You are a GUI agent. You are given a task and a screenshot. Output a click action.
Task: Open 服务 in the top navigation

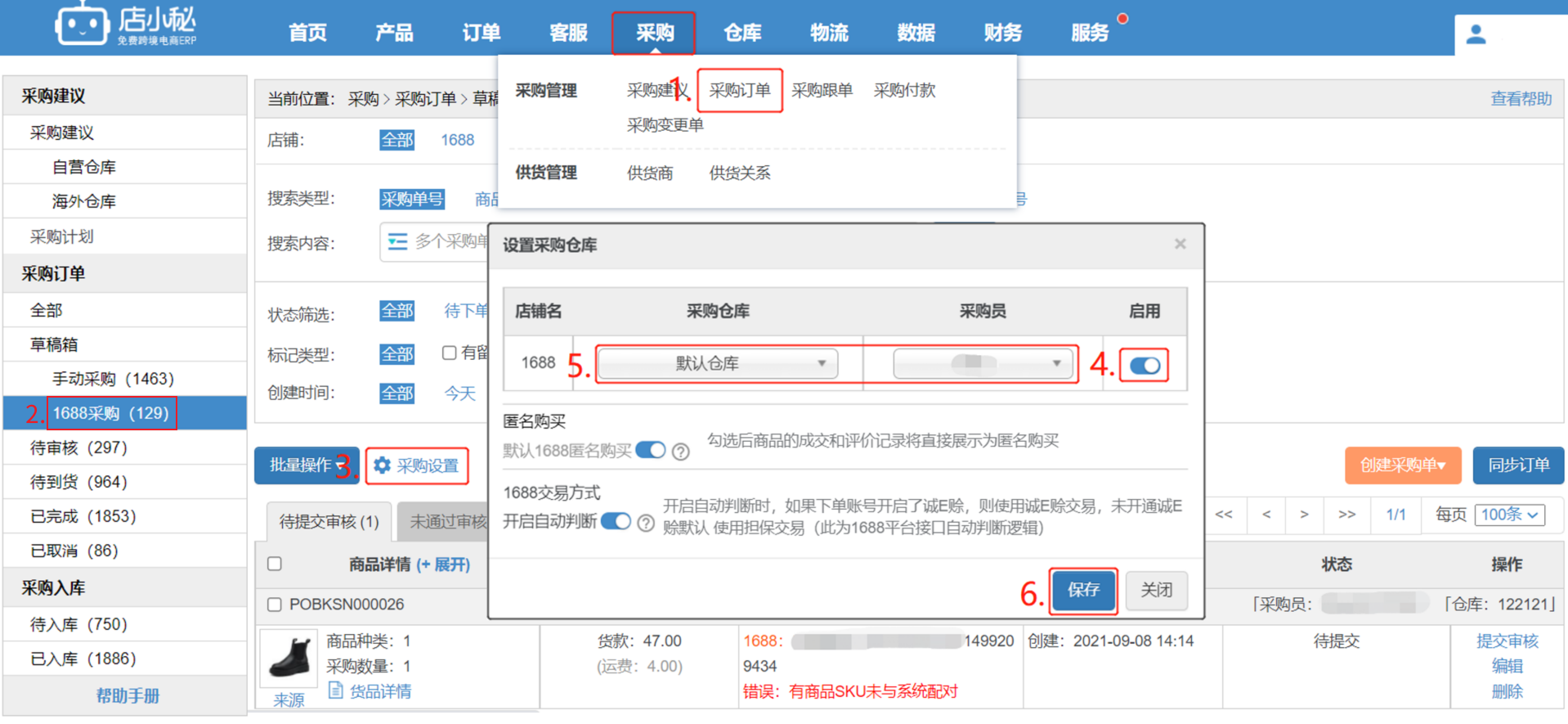1090,33
